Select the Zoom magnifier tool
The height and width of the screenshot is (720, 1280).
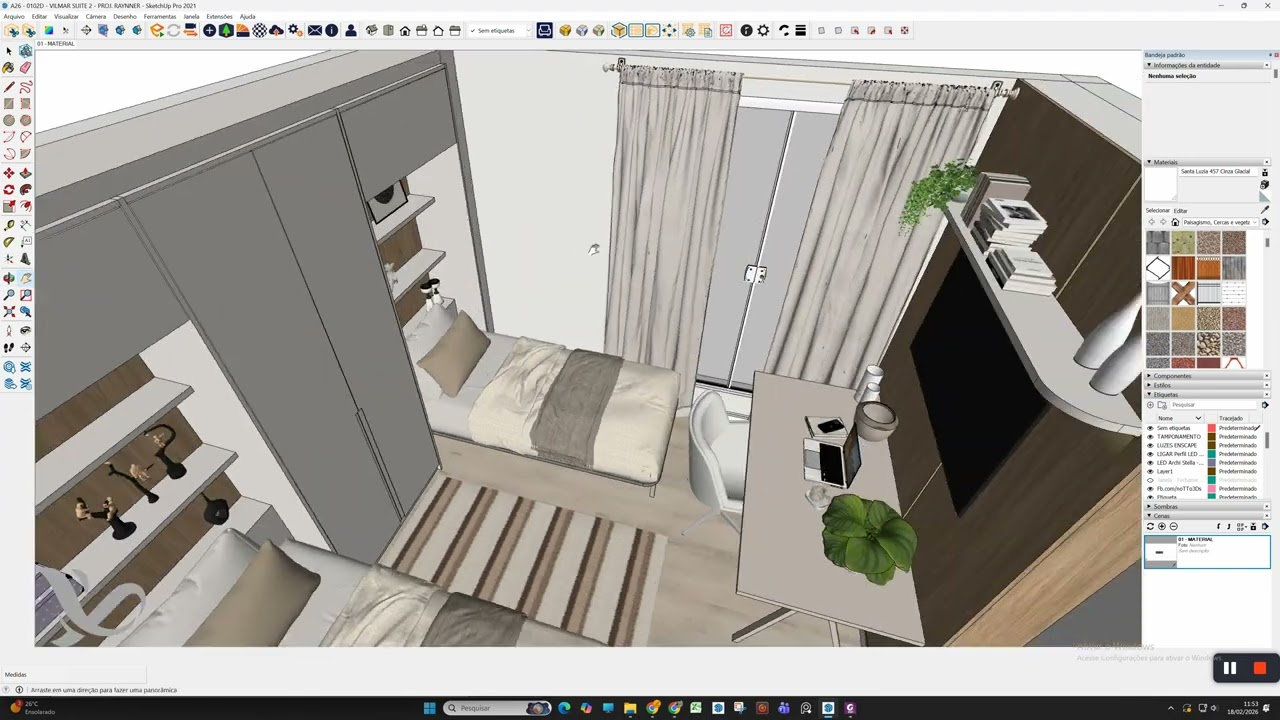[x=9, y=295]
